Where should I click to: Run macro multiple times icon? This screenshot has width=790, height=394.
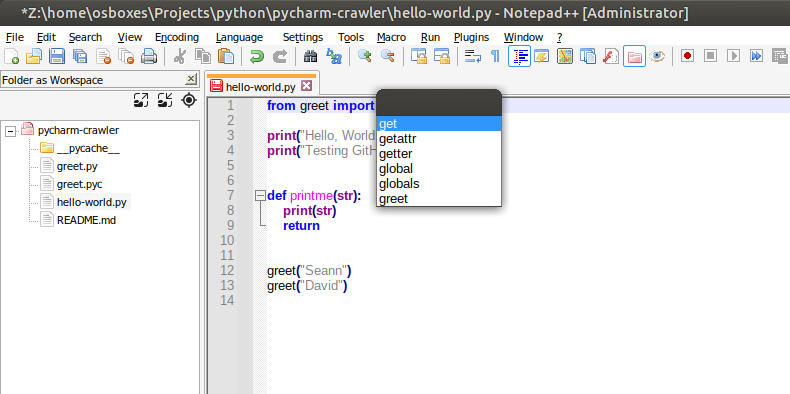[756, 55]
